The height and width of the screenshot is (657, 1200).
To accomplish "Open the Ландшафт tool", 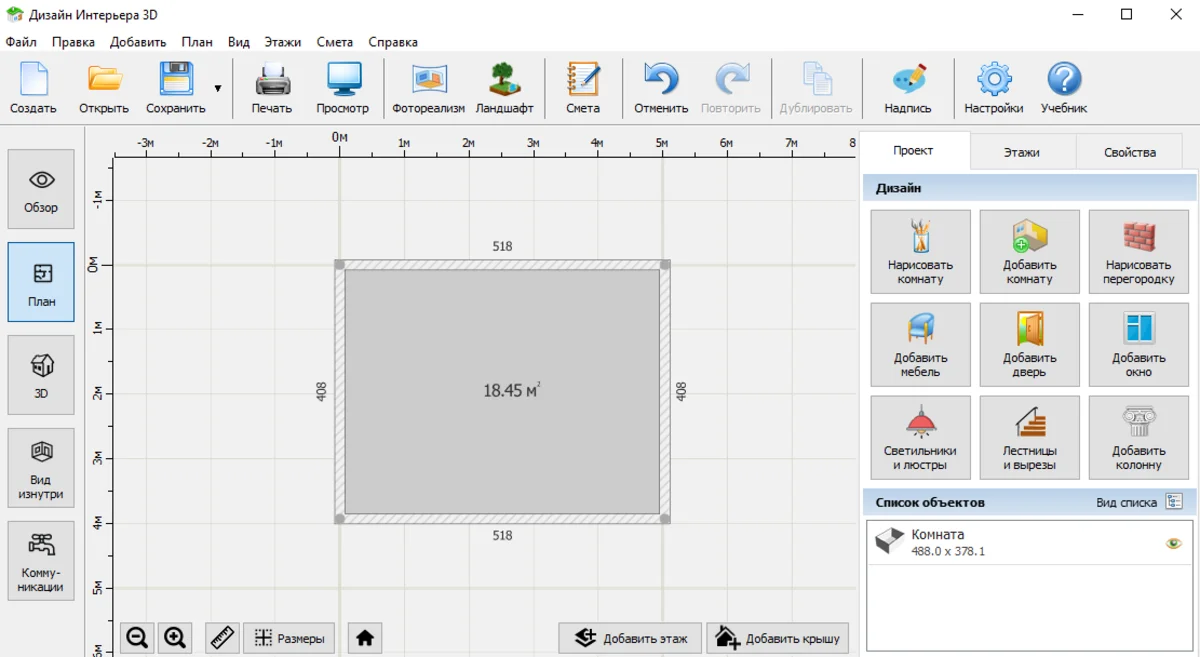I will 505,88.
